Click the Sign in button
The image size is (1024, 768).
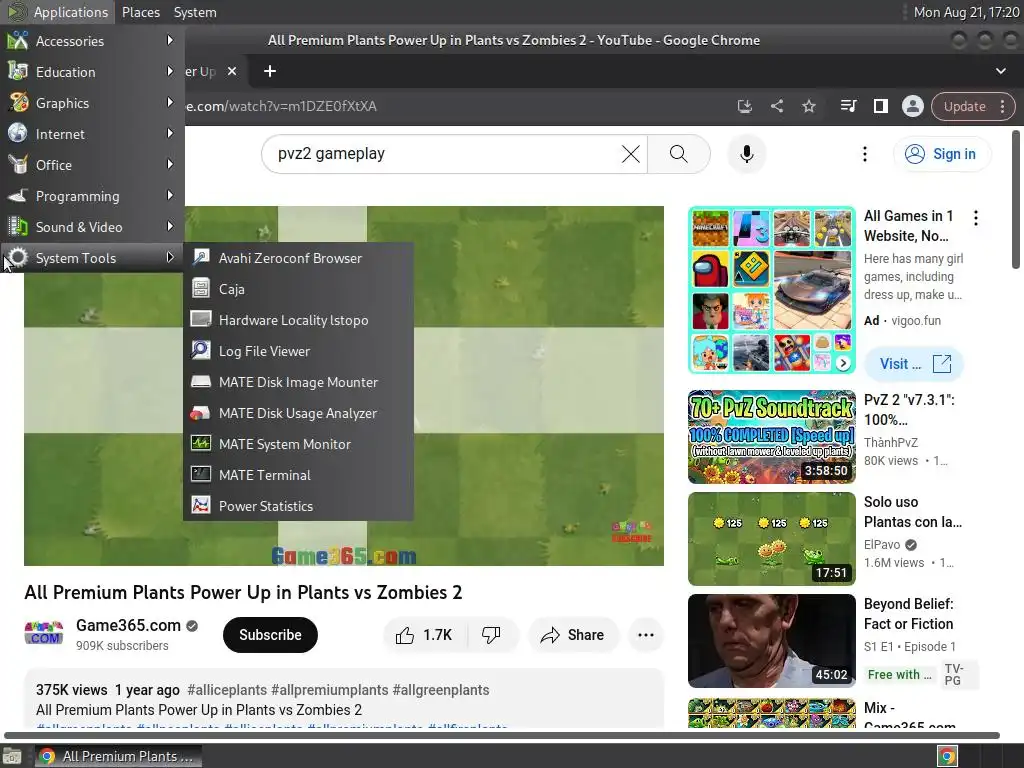coord(941,154)
